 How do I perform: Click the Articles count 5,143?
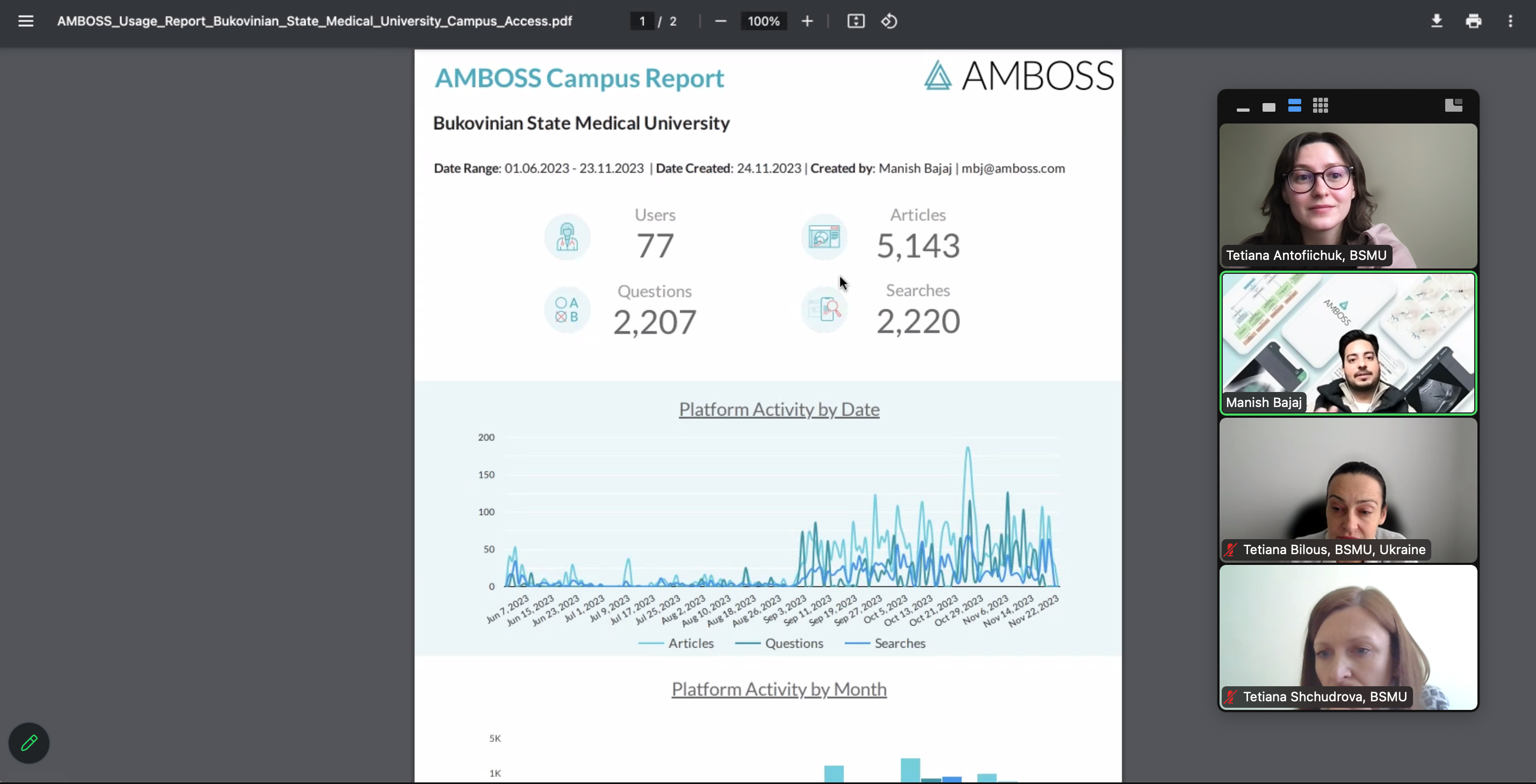pyautogui.click(x=918, y=245)
